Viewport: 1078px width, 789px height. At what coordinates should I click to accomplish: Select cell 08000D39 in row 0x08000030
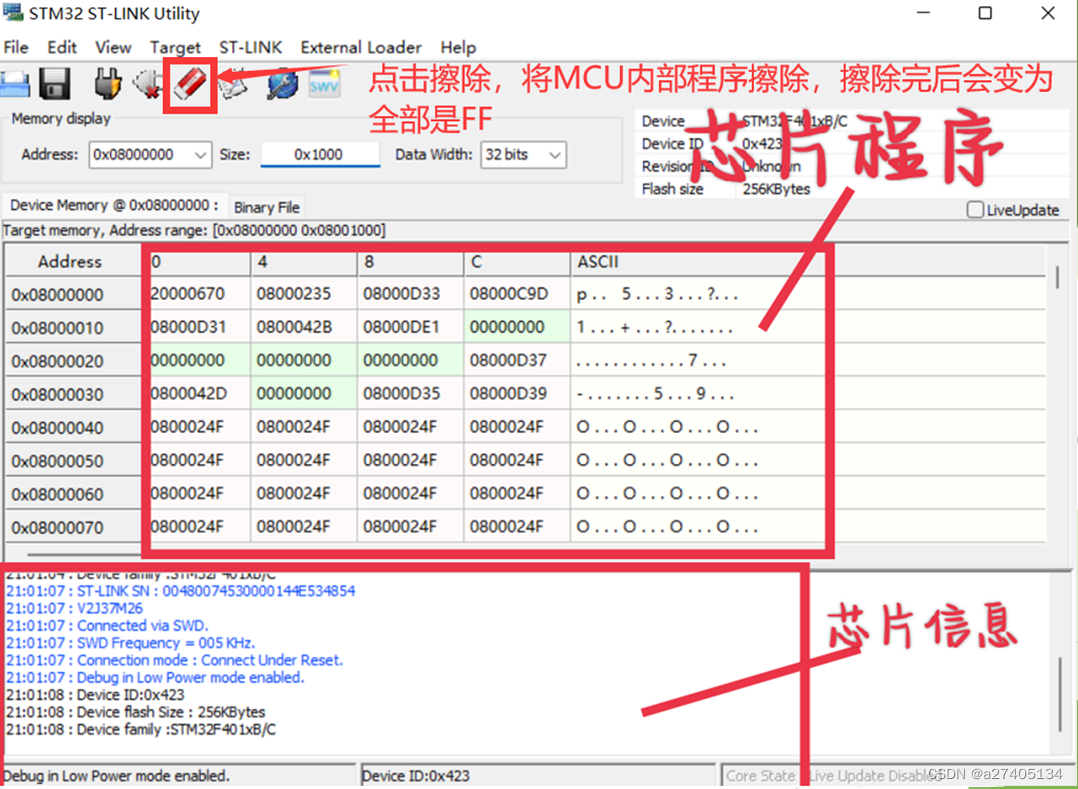[x=516, y=394]
